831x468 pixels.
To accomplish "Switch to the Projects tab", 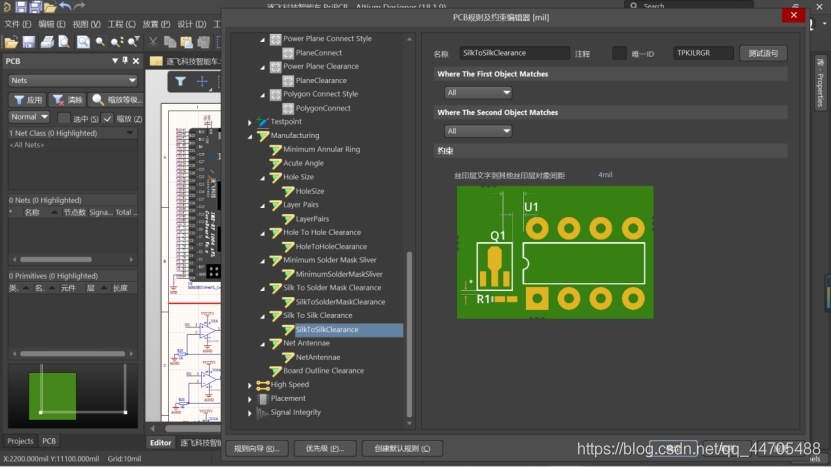I will click(20, 441).
